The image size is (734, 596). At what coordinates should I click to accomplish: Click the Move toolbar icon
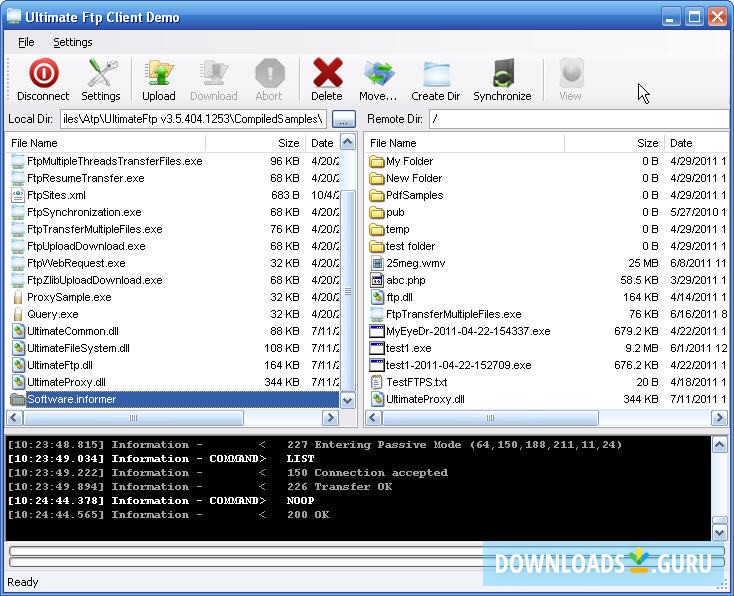378,74
